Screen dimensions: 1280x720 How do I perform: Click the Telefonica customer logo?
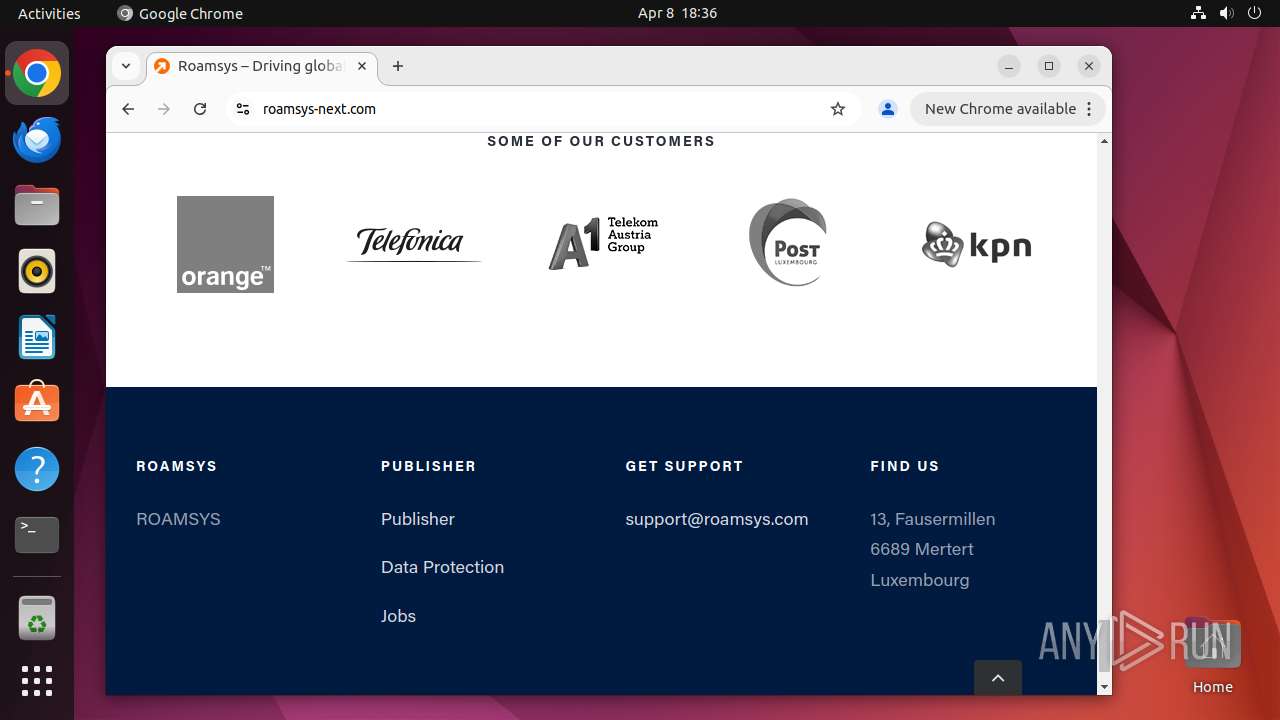click(413, 243)
